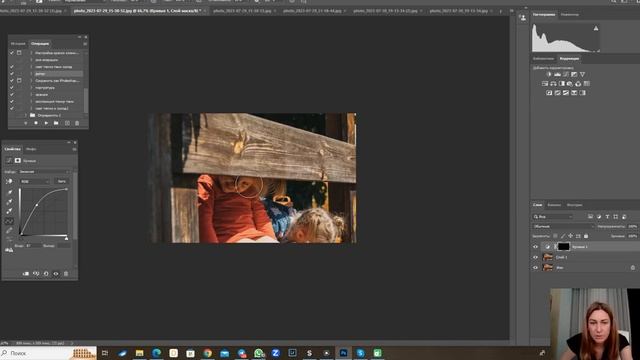
Task: Select the edit points curve mode
Action: (x=9, y=221)
